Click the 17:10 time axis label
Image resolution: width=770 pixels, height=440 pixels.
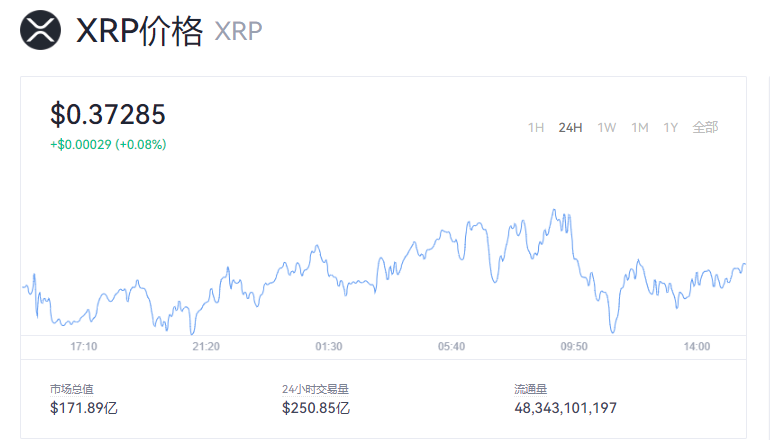(x=84, y=346)
